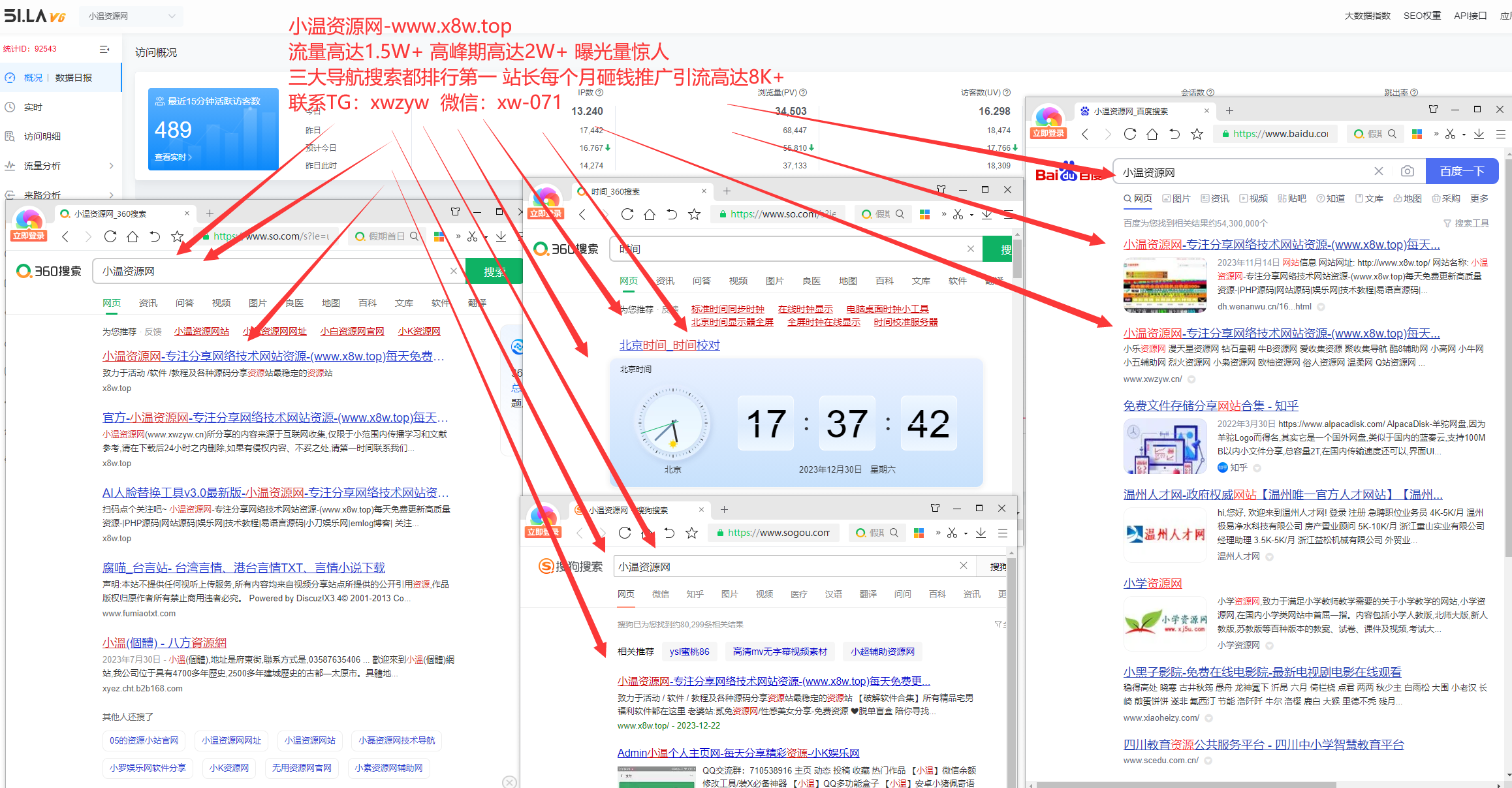Click the back arrow in the Baidu browser window

(1085, 134)
